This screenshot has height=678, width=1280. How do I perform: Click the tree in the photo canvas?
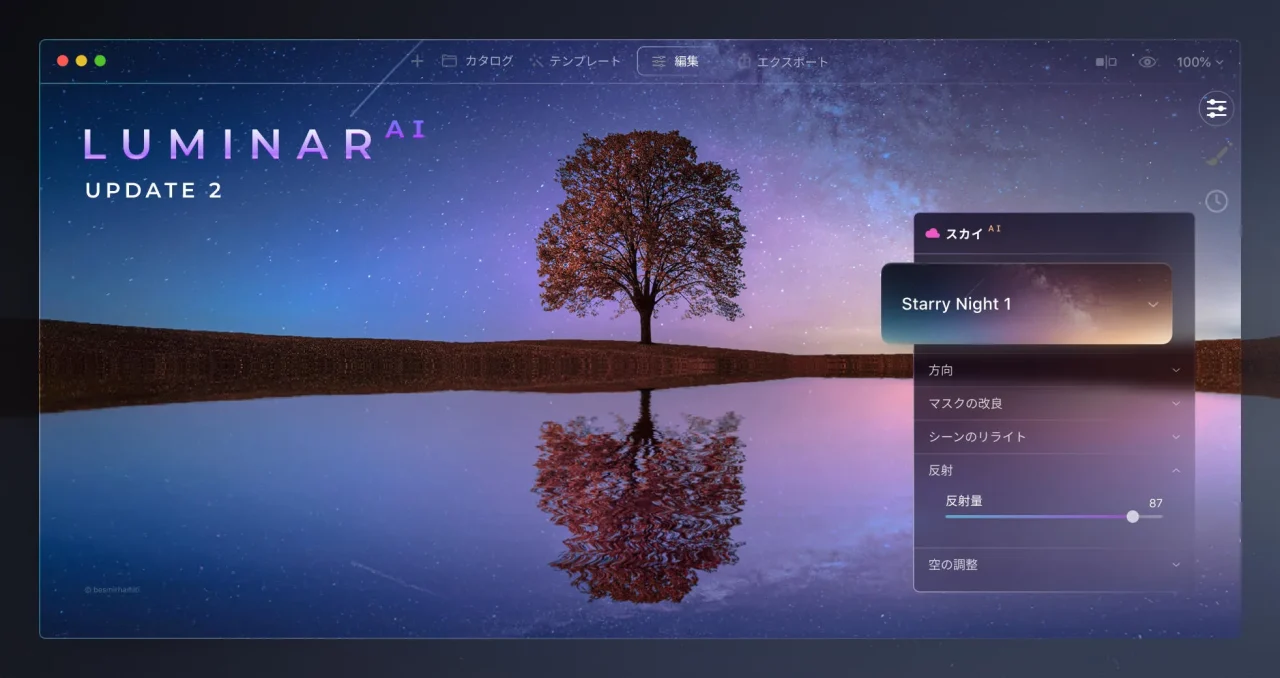point(641,230)
